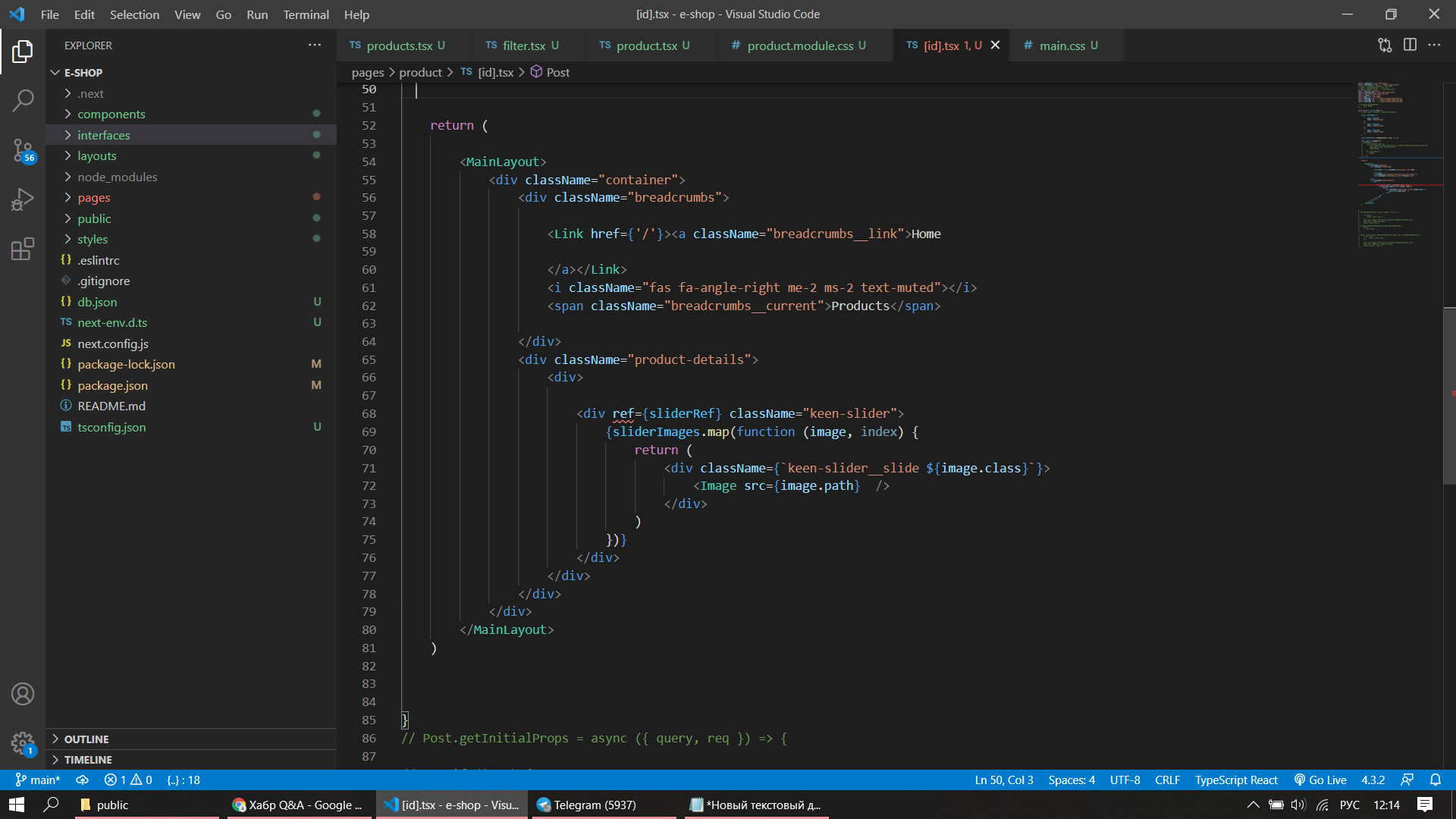This screenshot has height=819, width=1456.
Task: Expand the public folder
Action: point(191,218)
